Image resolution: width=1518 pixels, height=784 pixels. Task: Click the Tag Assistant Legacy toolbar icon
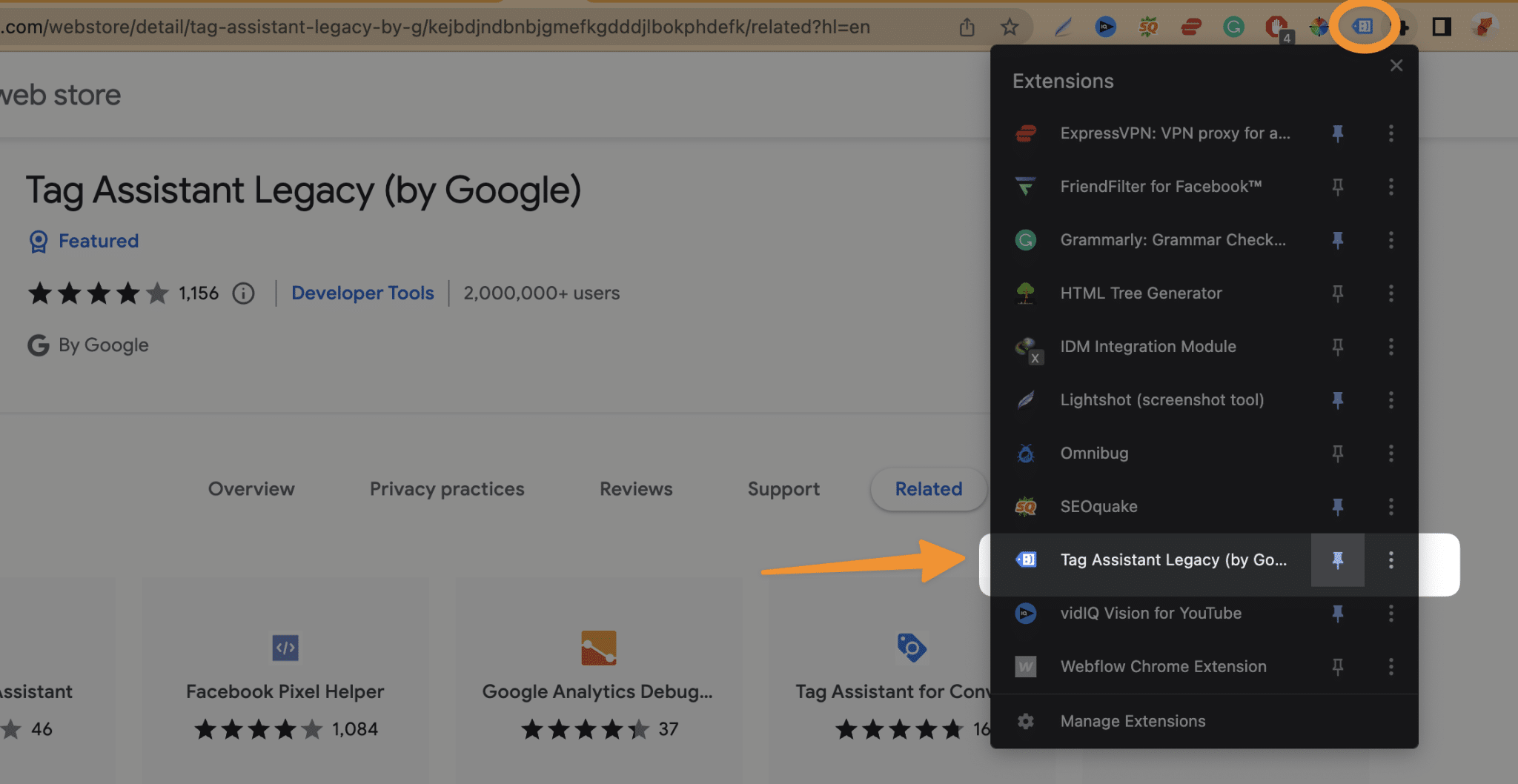coord(1362,27)
